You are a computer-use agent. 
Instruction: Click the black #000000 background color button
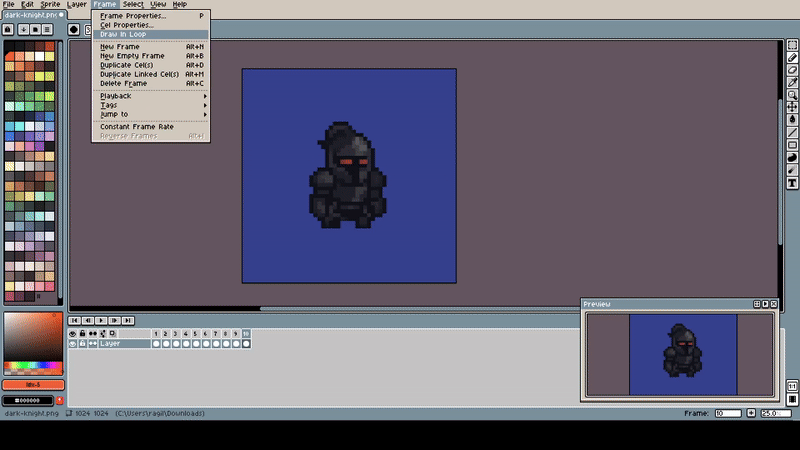pyautogui.click(x=28, y=401)
